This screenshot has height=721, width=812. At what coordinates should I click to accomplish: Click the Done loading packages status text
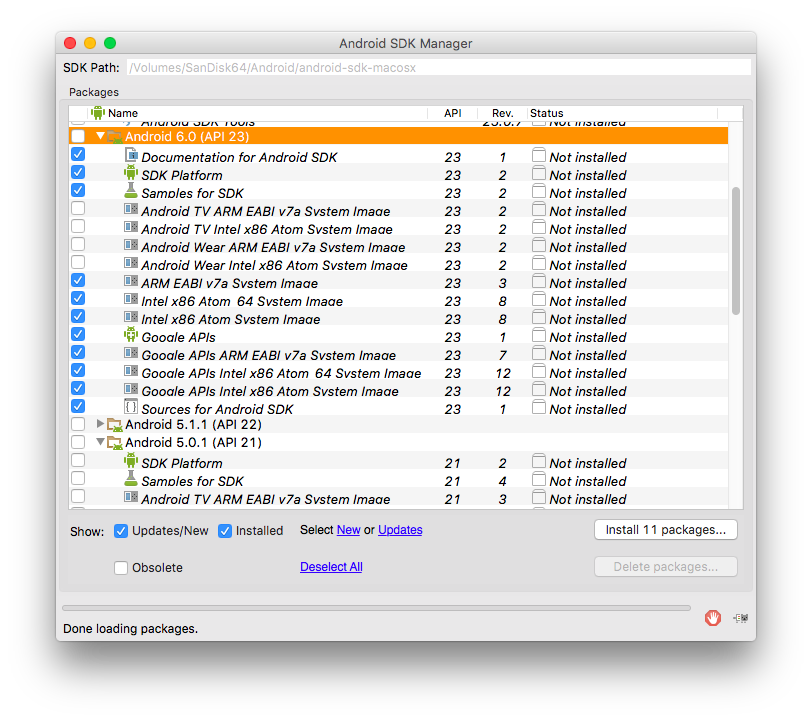[130, 628]
